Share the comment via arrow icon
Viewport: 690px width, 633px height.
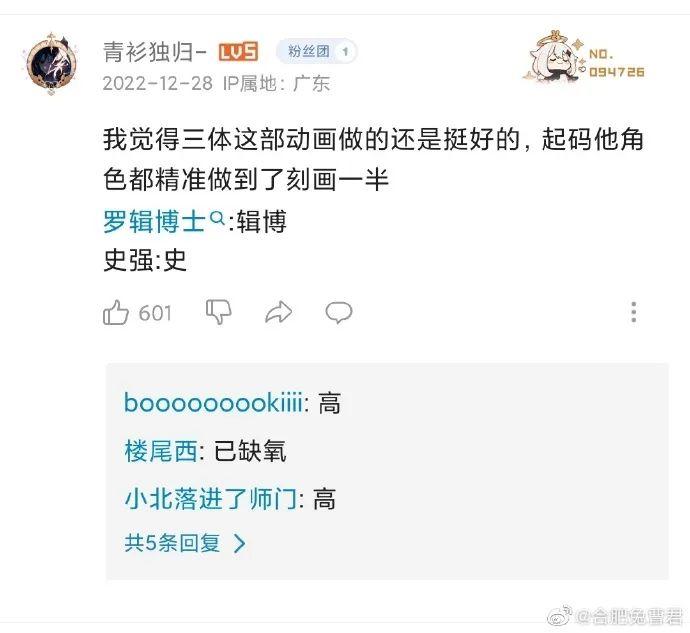pos(279,312)
